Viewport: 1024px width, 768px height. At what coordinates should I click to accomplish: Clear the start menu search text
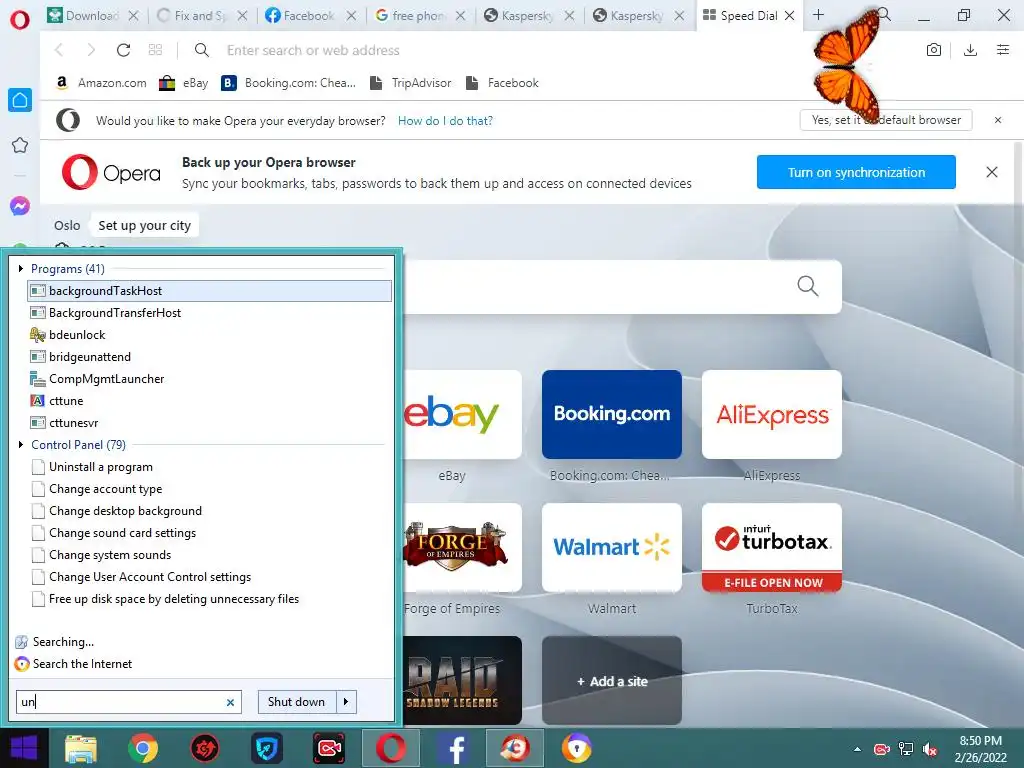point(230,703)
